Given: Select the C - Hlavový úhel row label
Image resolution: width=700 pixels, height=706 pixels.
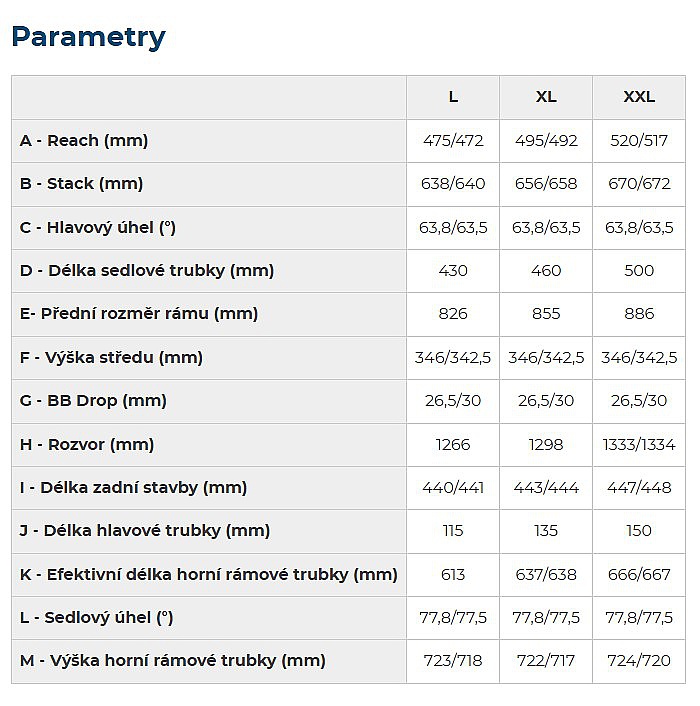Looking at the screenshot, I should point(98,227).
